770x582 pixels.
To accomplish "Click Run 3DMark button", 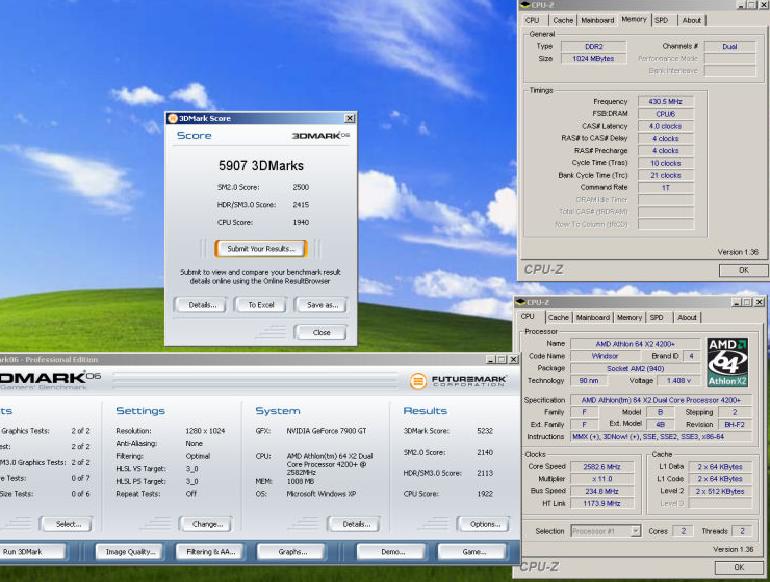I will [x=31, y=552].
